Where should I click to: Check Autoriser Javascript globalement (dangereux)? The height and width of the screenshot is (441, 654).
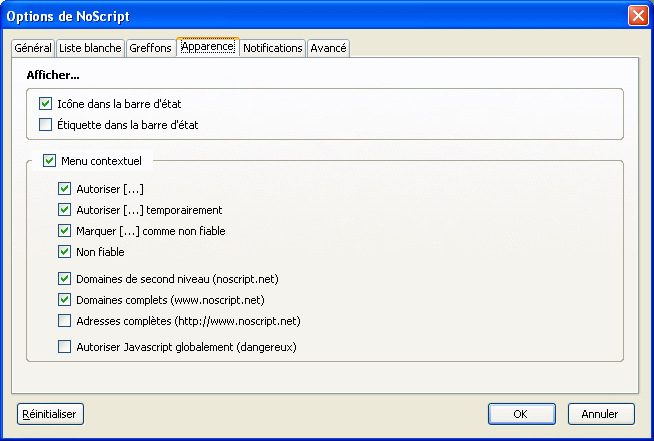coord(64,346)
